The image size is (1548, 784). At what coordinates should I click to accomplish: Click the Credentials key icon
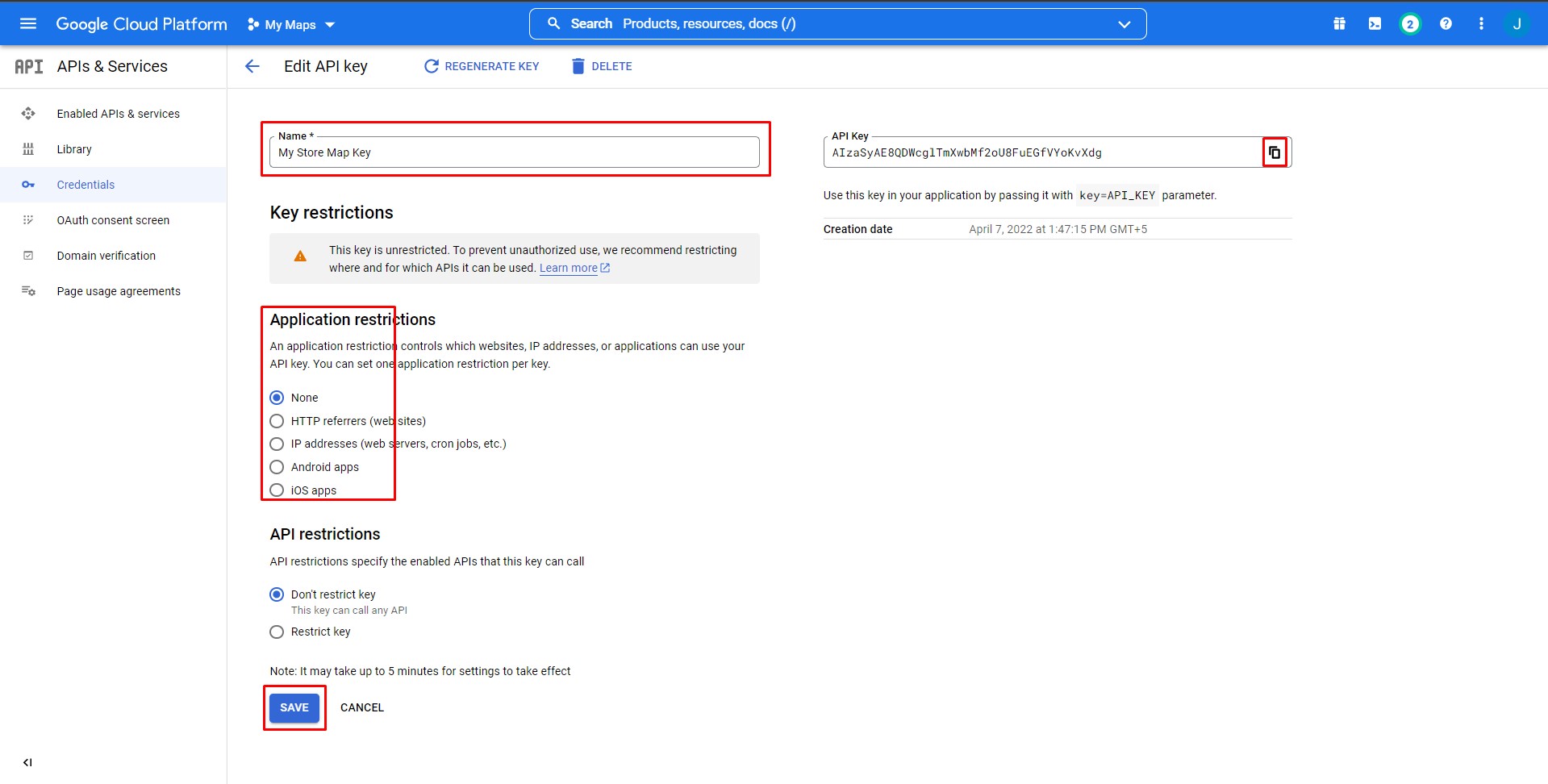28,185
